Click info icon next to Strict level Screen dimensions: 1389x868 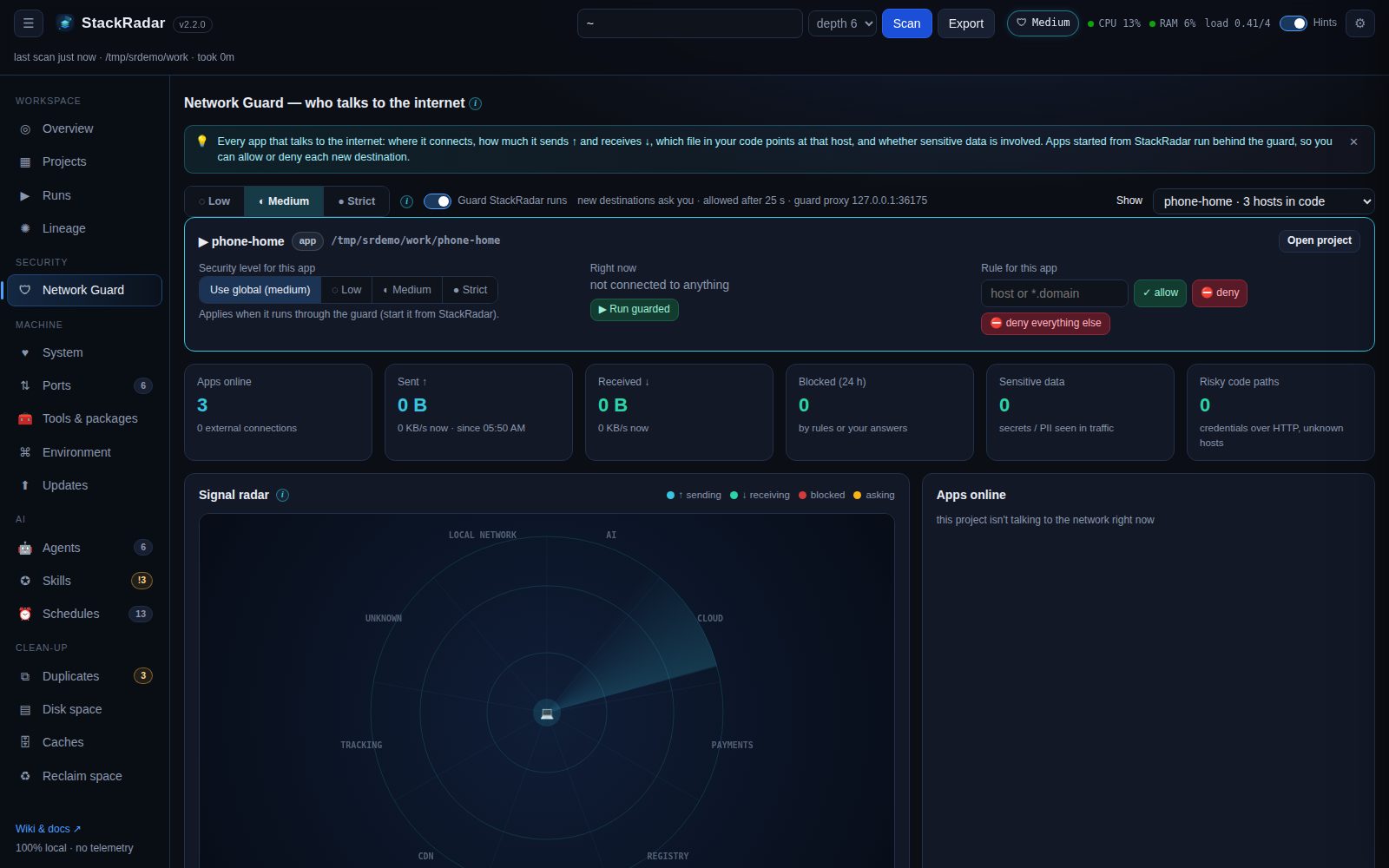[x=406, y=201]
